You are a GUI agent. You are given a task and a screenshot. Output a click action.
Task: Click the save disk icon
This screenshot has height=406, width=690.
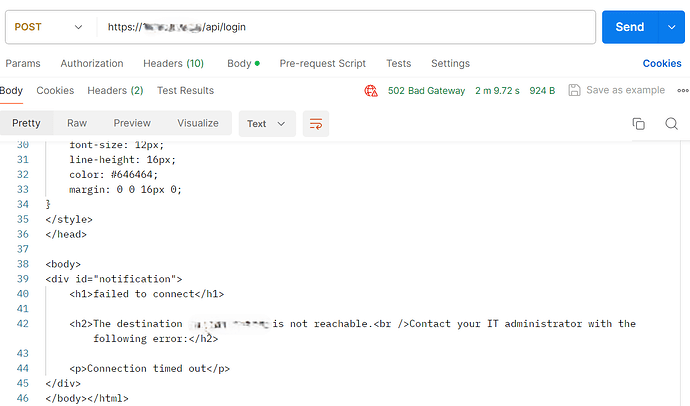click(x=574, y=90)
